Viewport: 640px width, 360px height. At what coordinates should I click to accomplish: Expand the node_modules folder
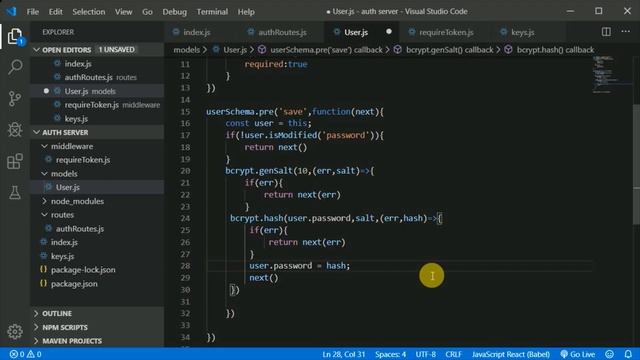(x=97, y=201)
